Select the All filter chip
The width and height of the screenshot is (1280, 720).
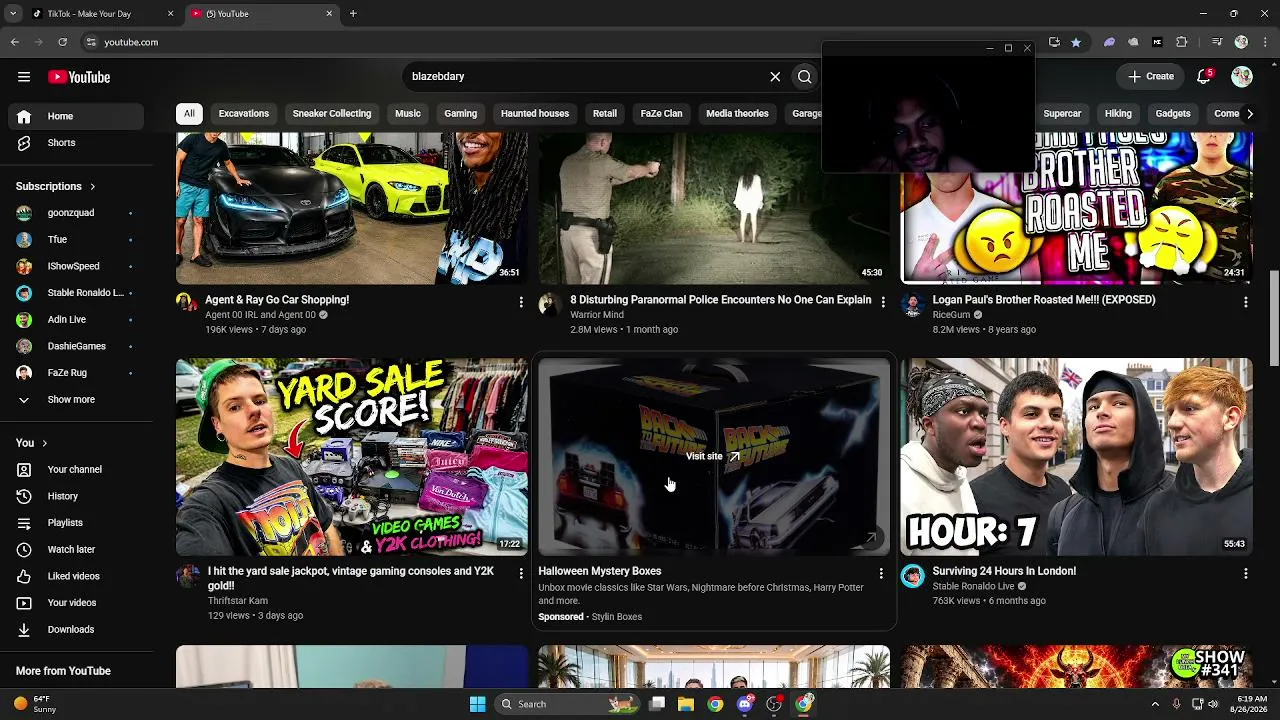189,114
